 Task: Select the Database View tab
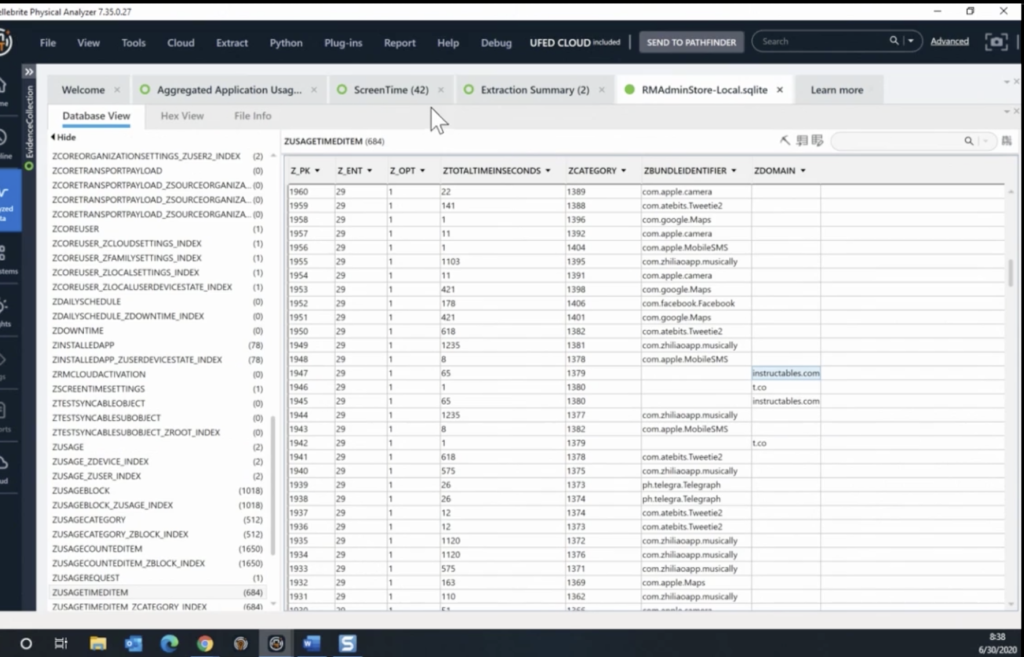click(96, 116)
